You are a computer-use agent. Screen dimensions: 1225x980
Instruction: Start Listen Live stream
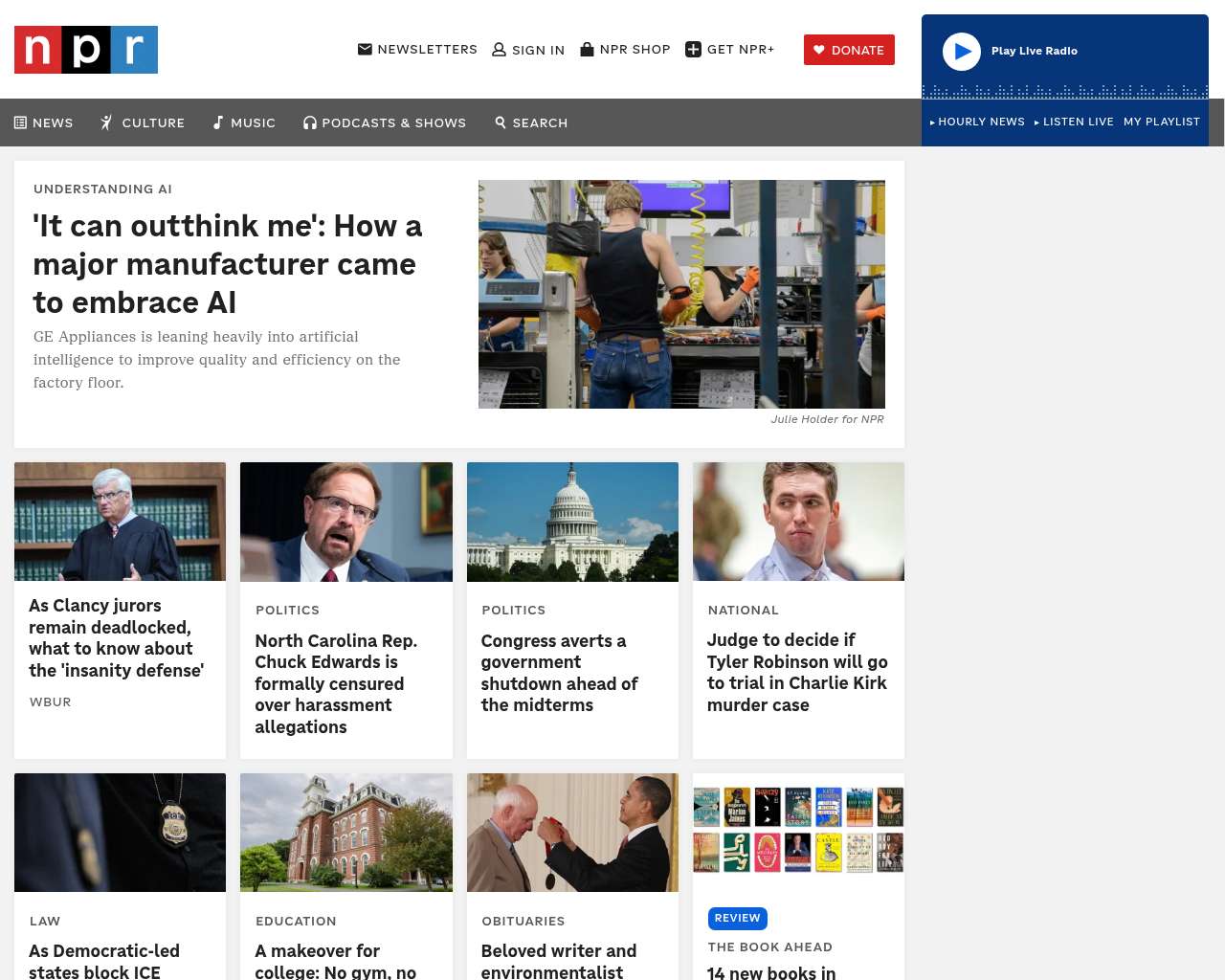point(1074,122)
